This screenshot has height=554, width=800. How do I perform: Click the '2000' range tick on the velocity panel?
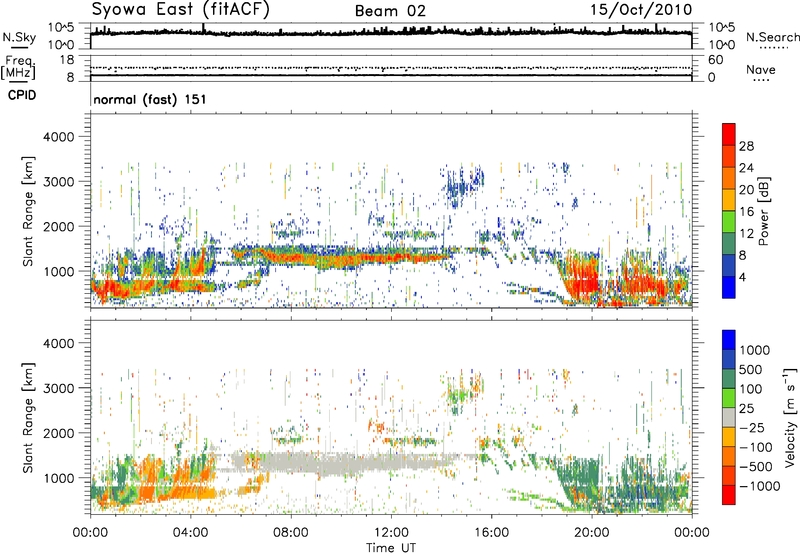point(59,433)
